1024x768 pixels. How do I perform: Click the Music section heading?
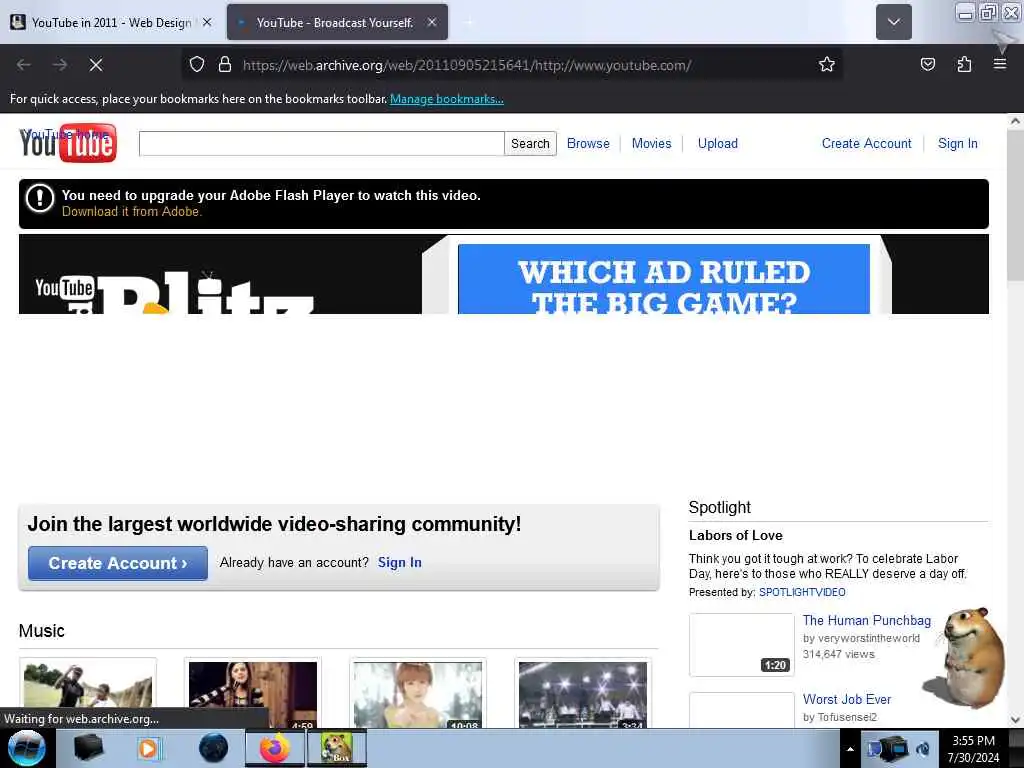click(x=42, y=631)
